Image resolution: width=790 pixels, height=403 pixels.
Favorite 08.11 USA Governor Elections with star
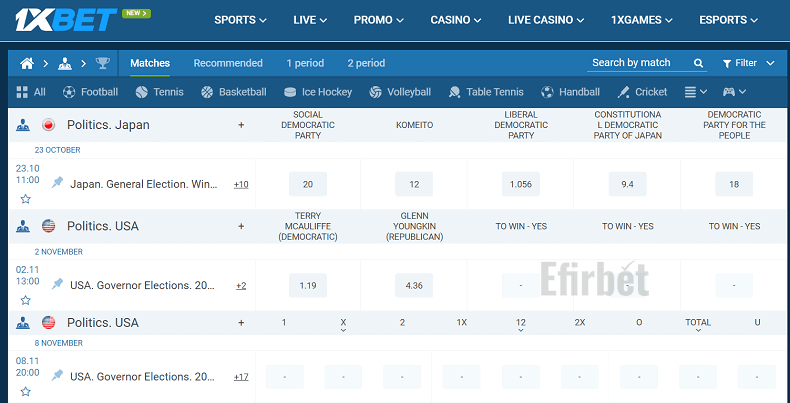click(x=26, y=391)
